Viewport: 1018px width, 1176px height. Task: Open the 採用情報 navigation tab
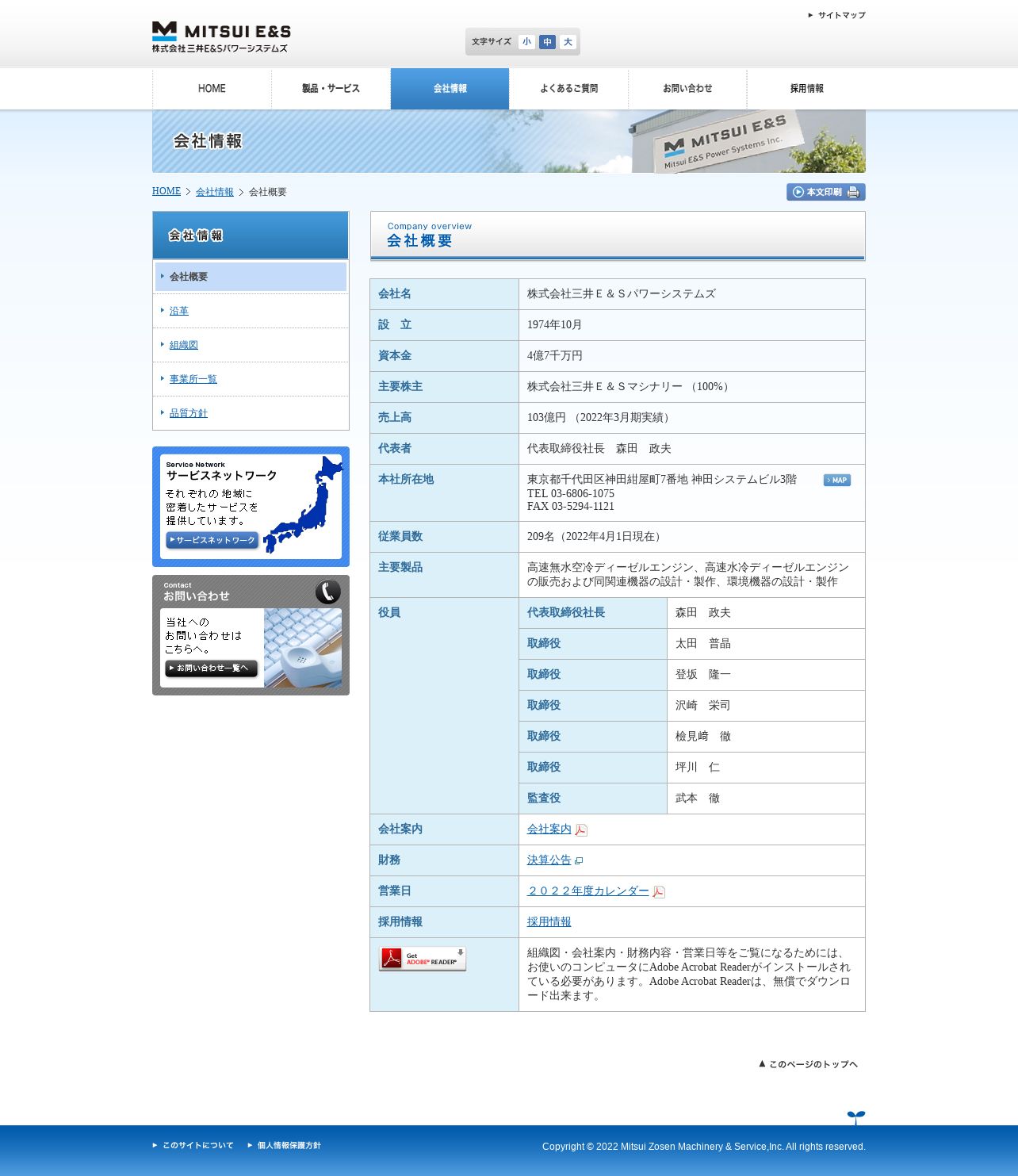pyautogui.click(x=806, y=89)
